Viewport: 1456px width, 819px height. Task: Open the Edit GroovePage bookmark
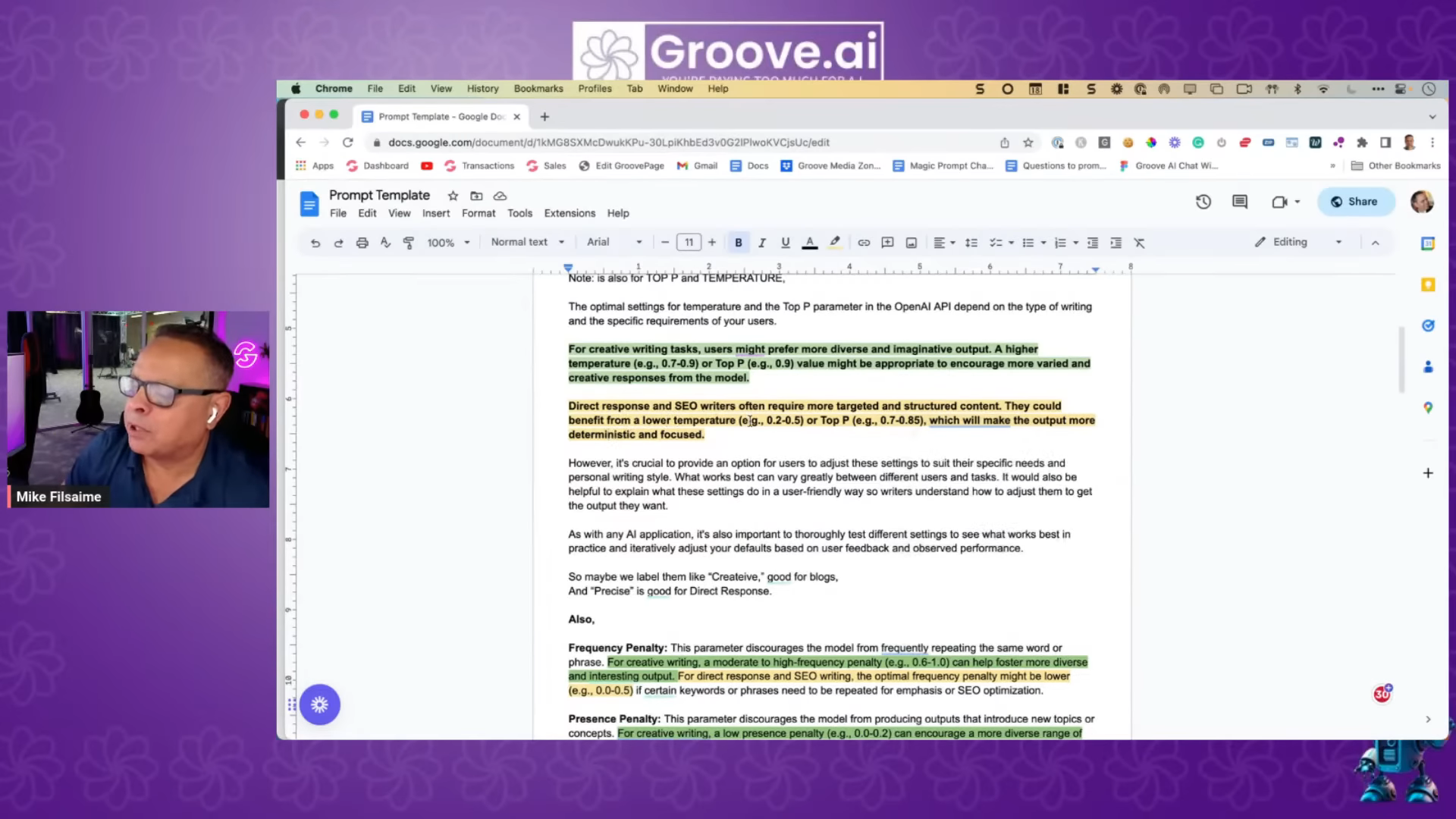622,166
